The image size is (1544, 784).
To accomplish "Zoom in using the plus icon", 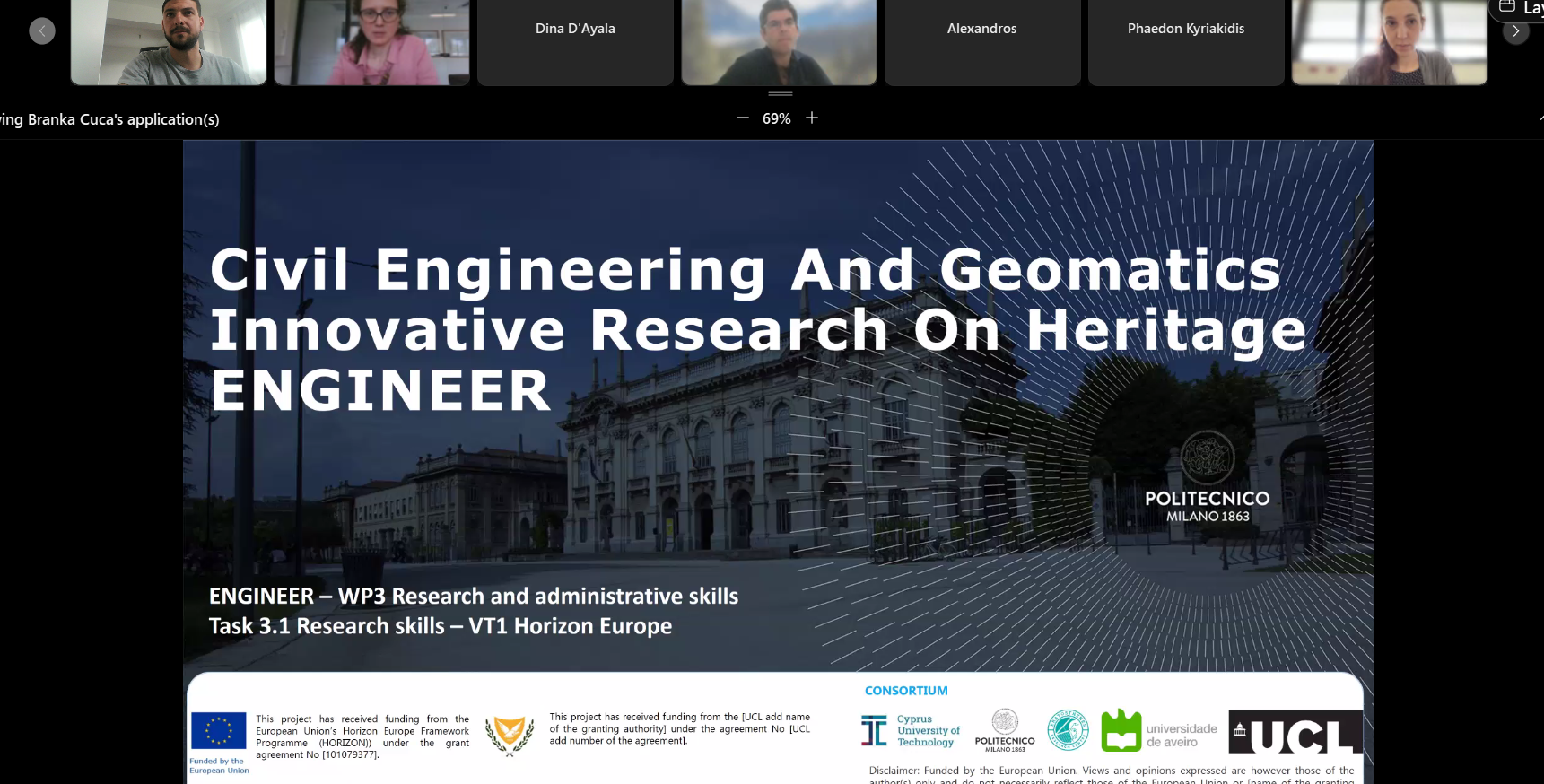I will (812, 118).
